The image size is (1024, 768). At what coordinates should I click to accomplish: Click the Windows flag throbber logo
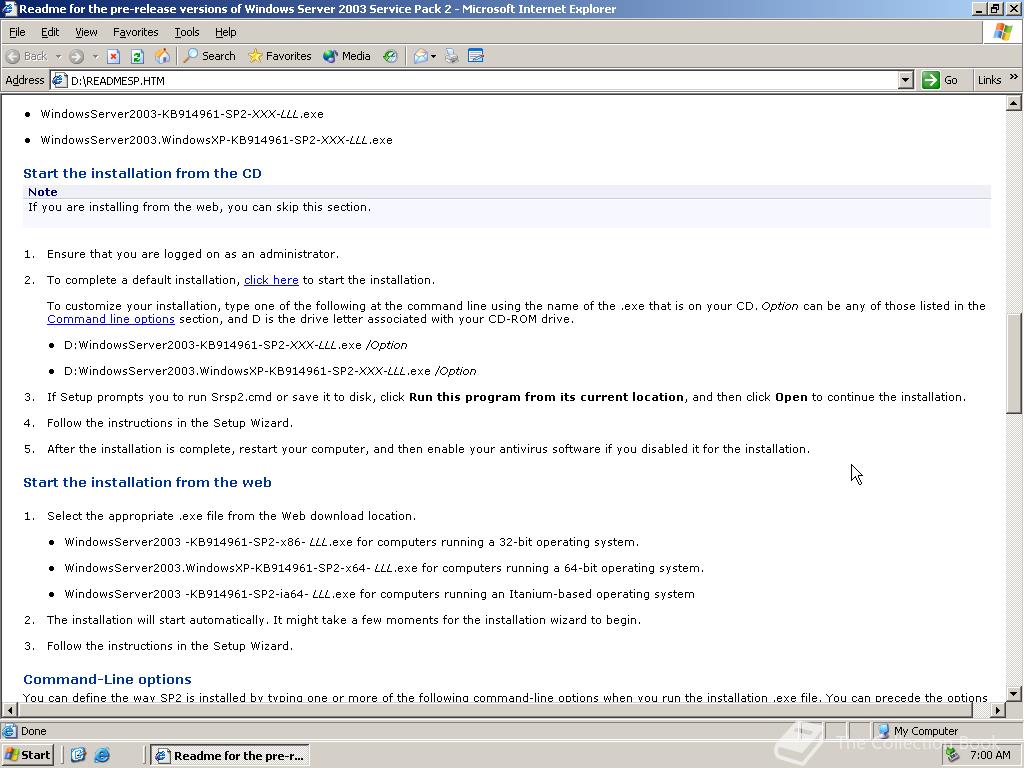click(1002, 32)
